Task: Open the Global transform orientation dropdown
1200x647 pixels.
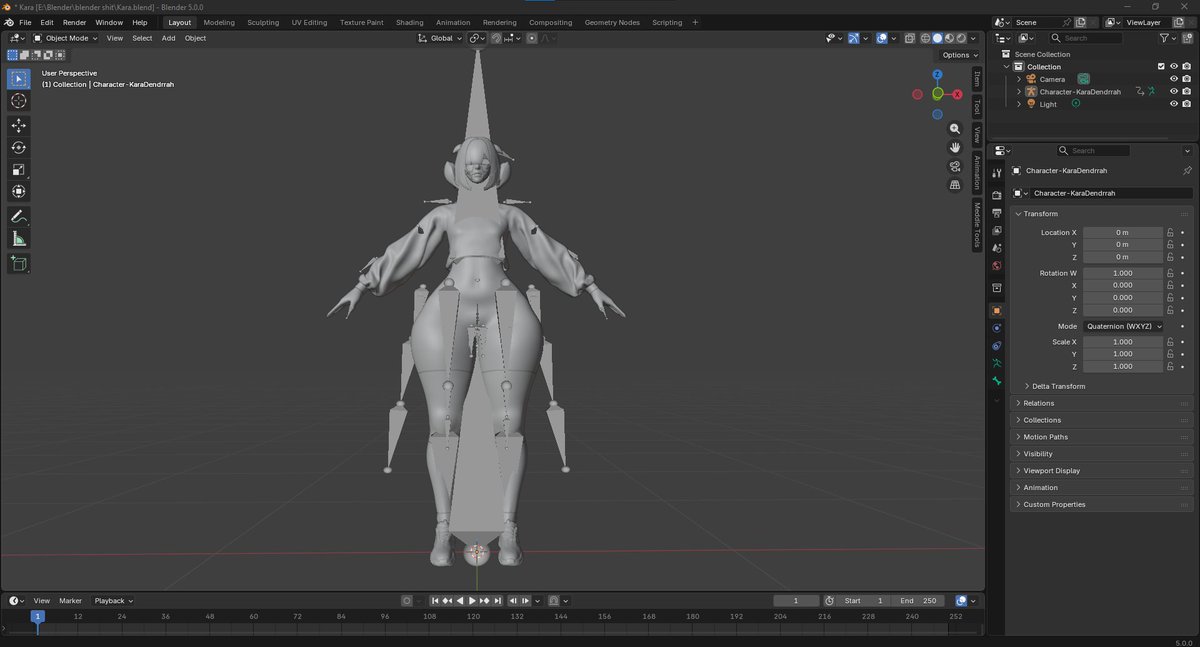Action: point(441,38)
